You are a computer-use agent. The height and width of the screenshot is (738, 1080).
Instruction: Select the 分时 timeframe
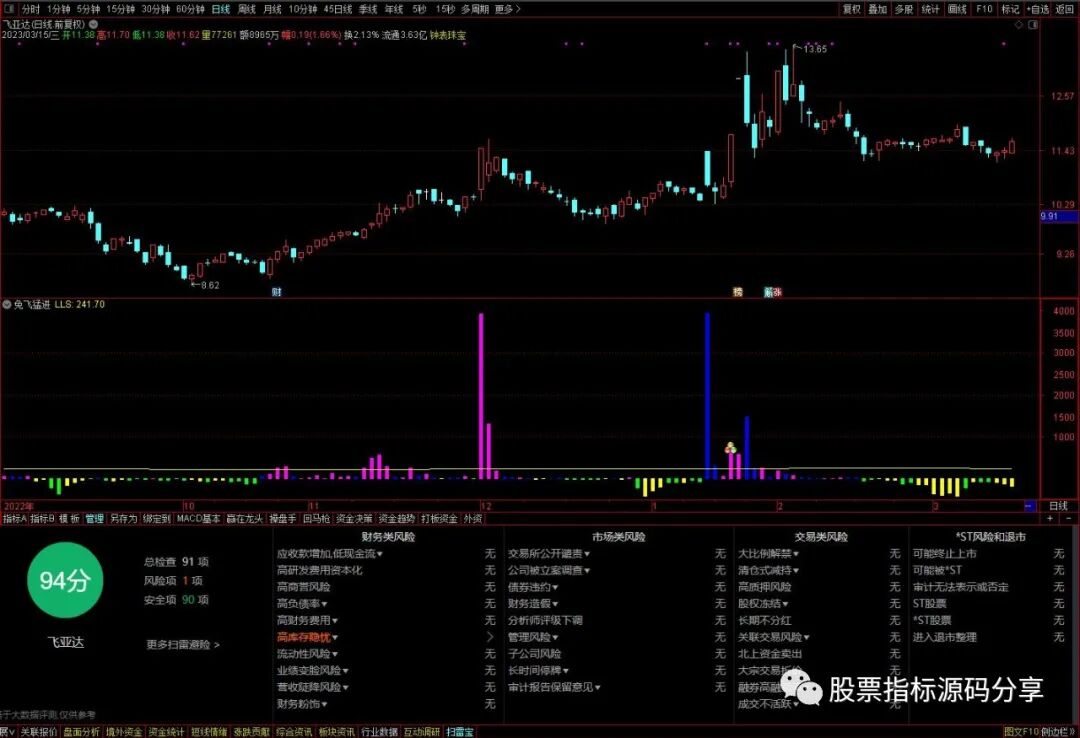(30, 9)
